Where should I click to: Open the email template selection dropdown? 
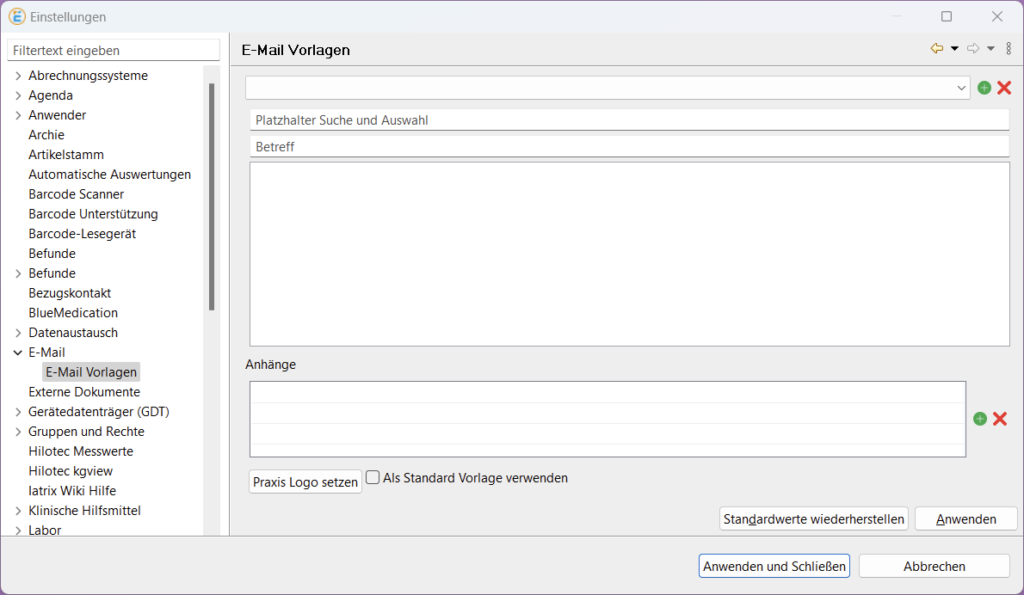[961, 88]
